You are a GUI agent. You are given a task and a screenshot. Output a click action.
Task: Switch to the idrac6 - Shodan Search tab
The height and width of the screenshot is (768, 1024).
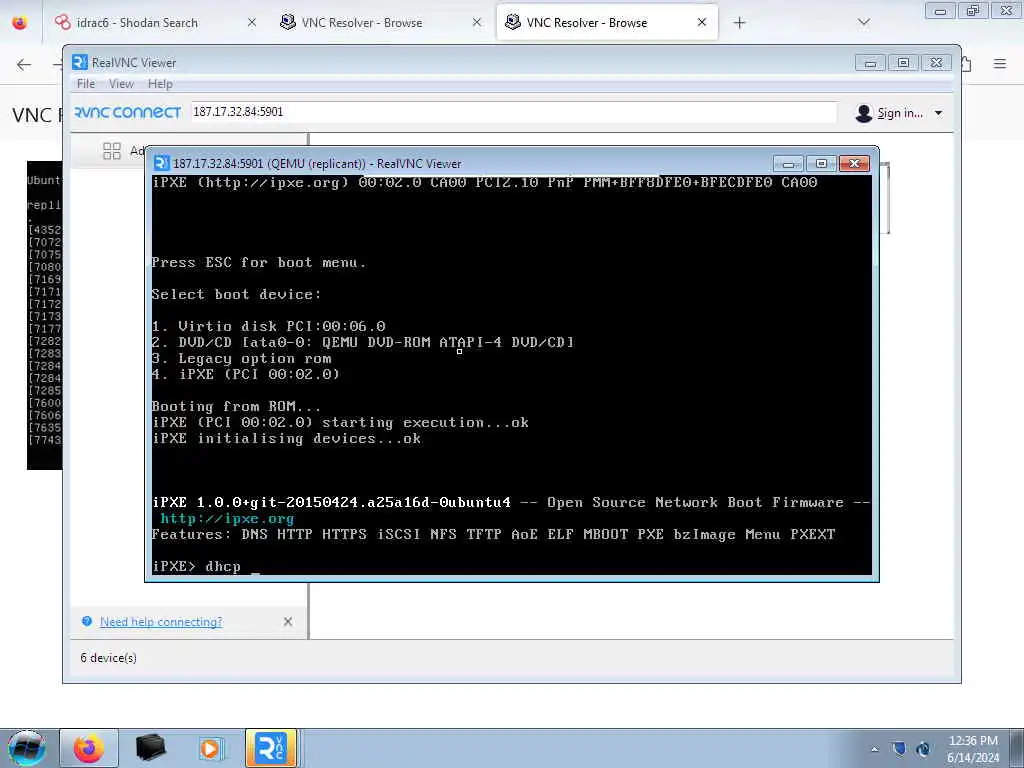pyautogui.click(x=137, y=22)
